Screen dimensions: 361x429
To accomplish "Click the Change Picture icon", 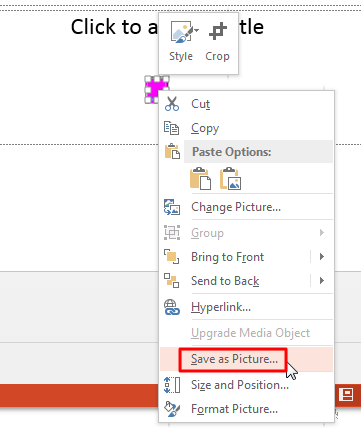I will (x=172, y=207).
